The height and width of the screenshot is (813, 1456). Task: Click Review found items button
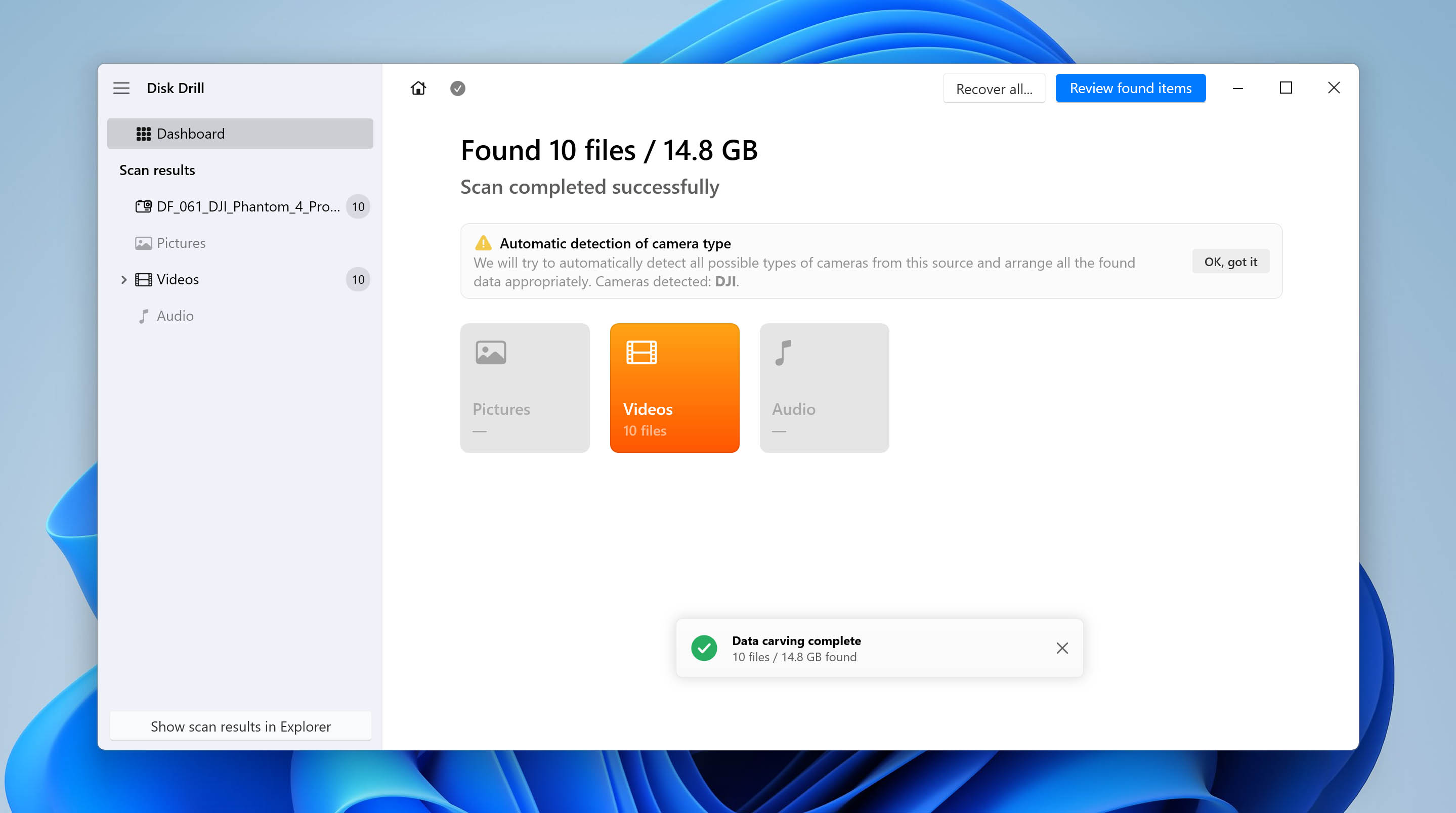point(1130,88)
